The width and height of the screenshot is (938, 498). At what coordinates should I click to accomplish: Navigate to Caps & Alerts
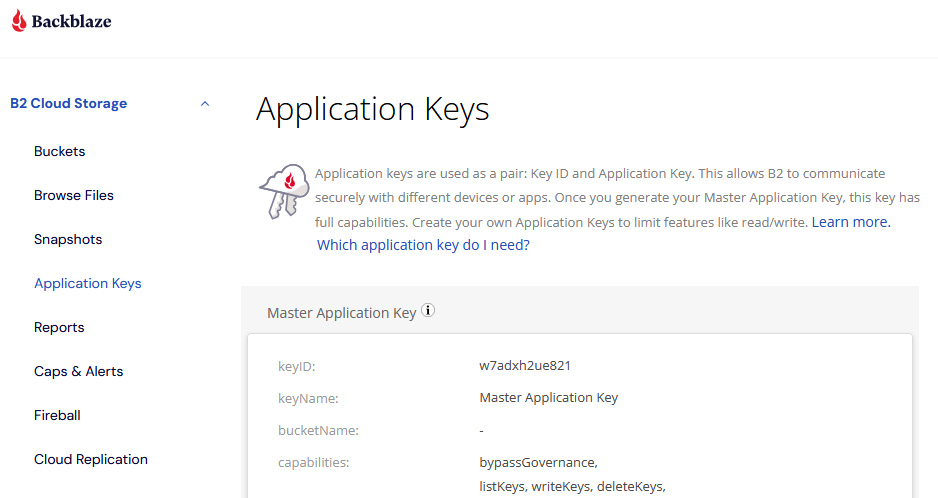click(x=79, y=372)
